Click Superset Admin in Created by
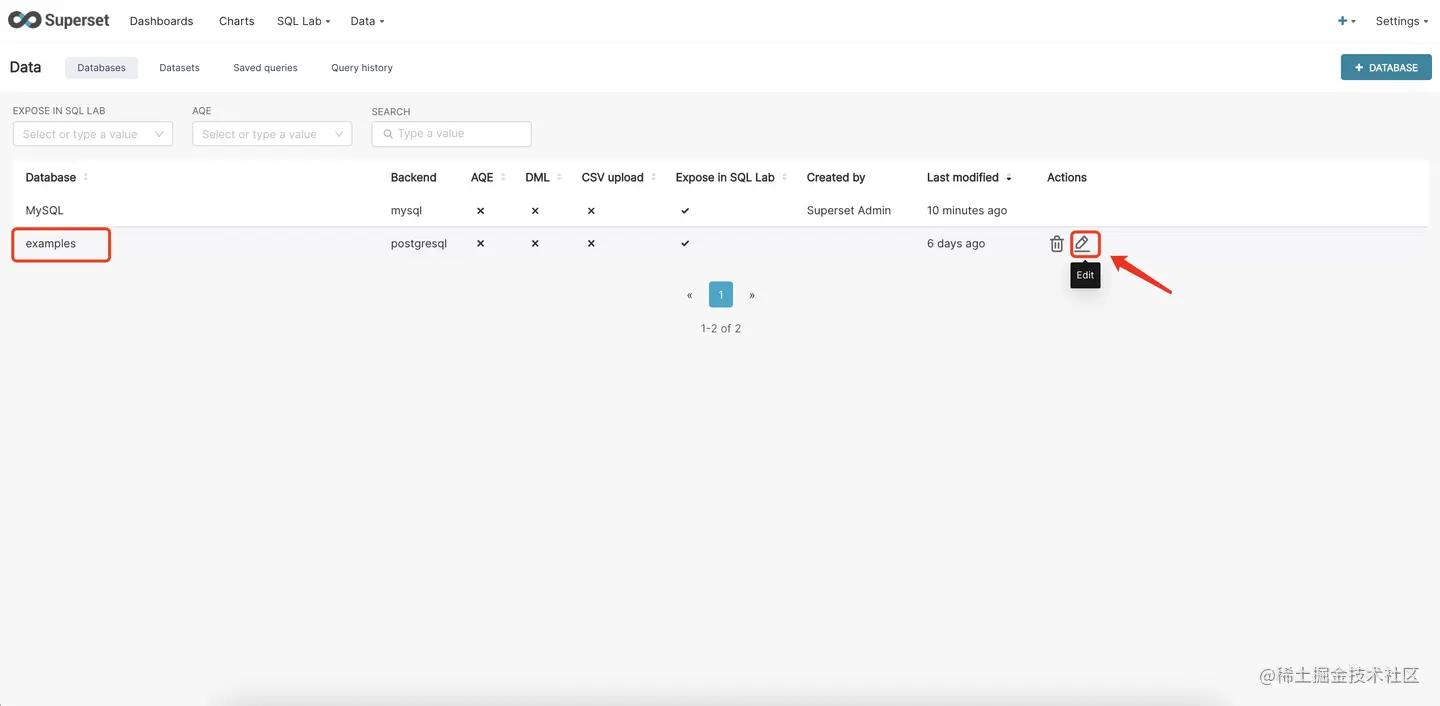This screenshot has width=1440, height=706. 849,211
